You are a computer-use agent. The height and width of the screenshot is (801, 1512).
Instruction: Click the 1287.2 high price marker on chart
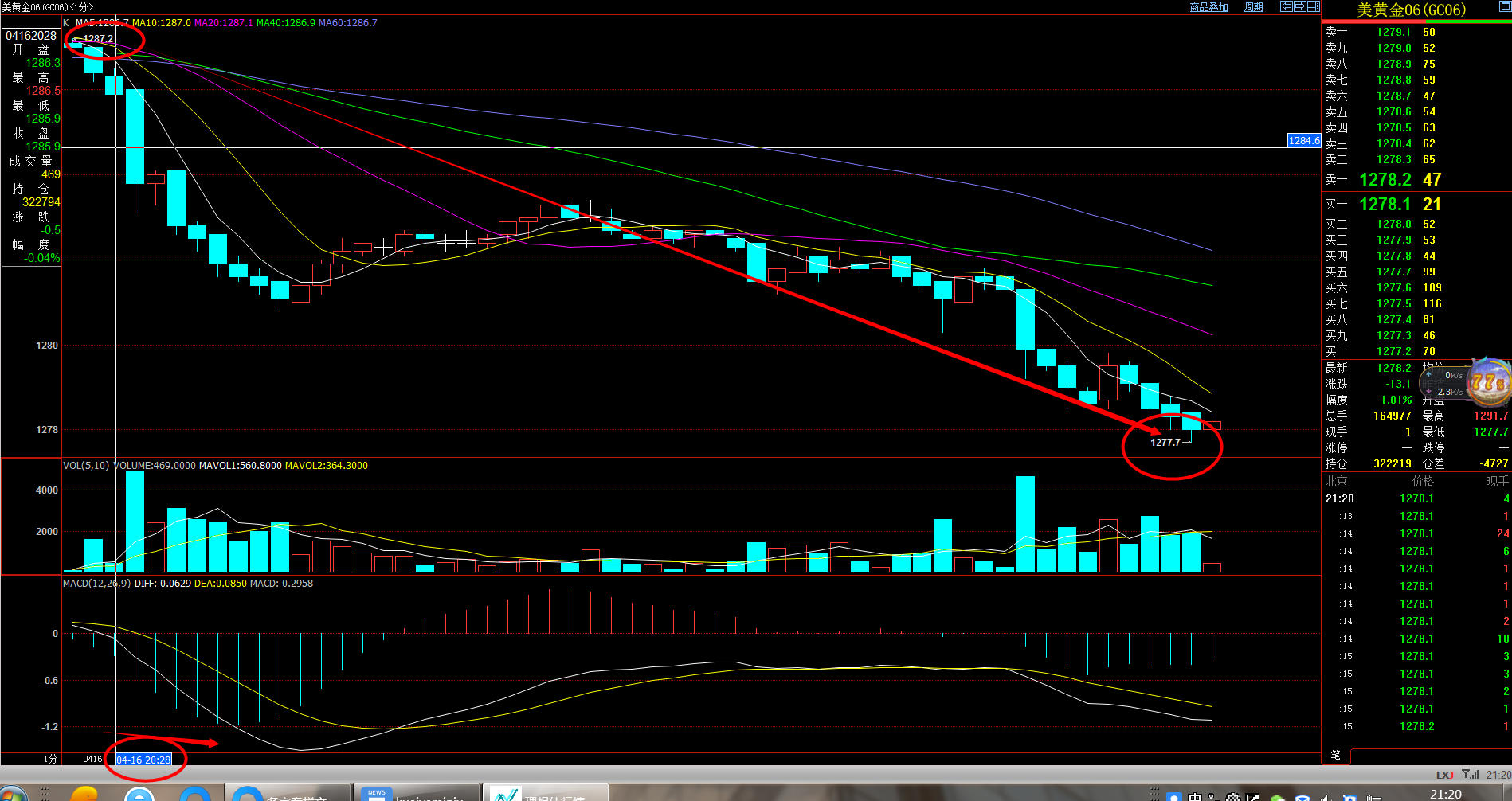(97, 39)
